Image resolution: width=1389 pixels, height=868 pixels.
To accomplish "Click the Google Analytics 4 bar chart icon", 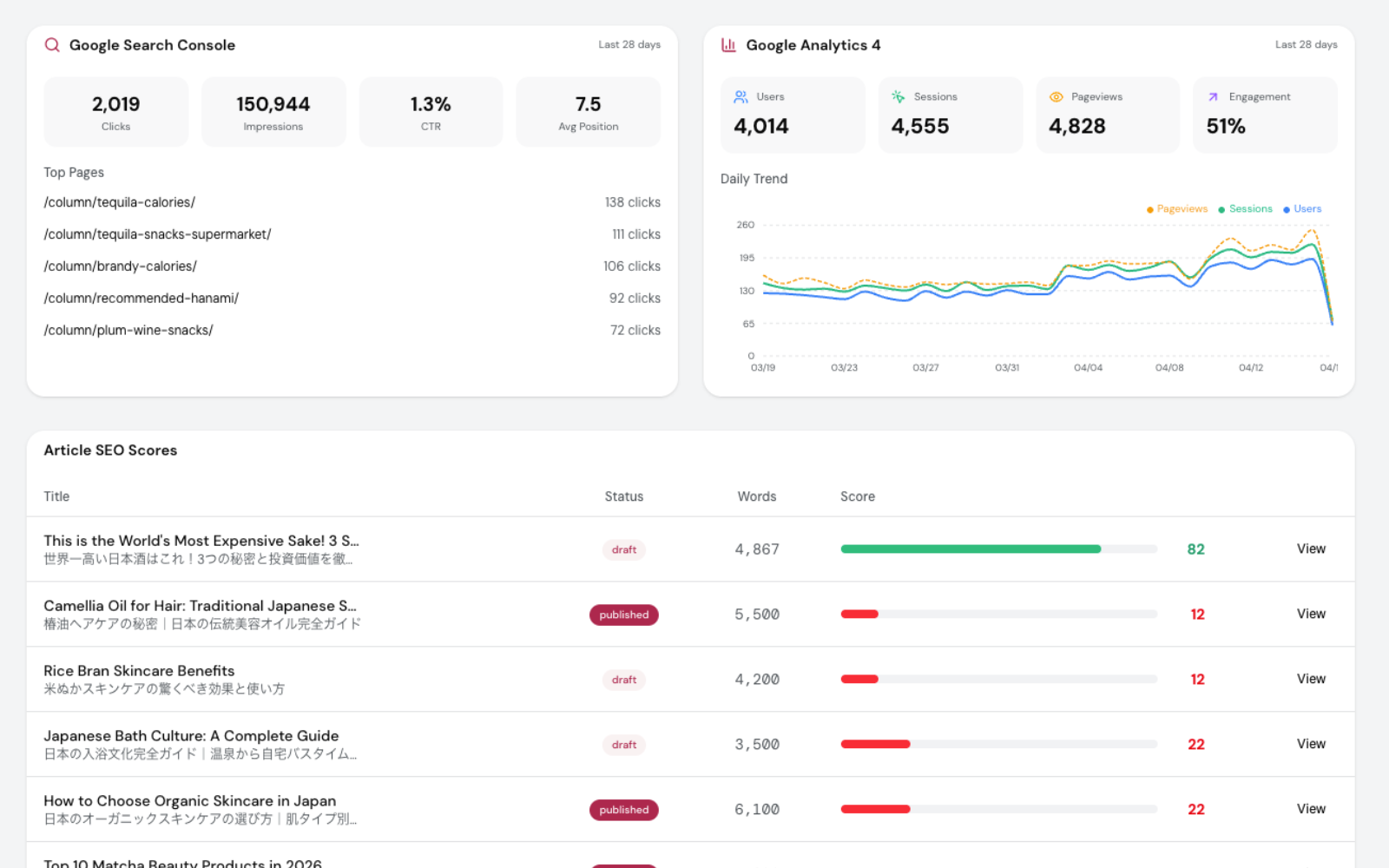I will click(x=728, y=45).
